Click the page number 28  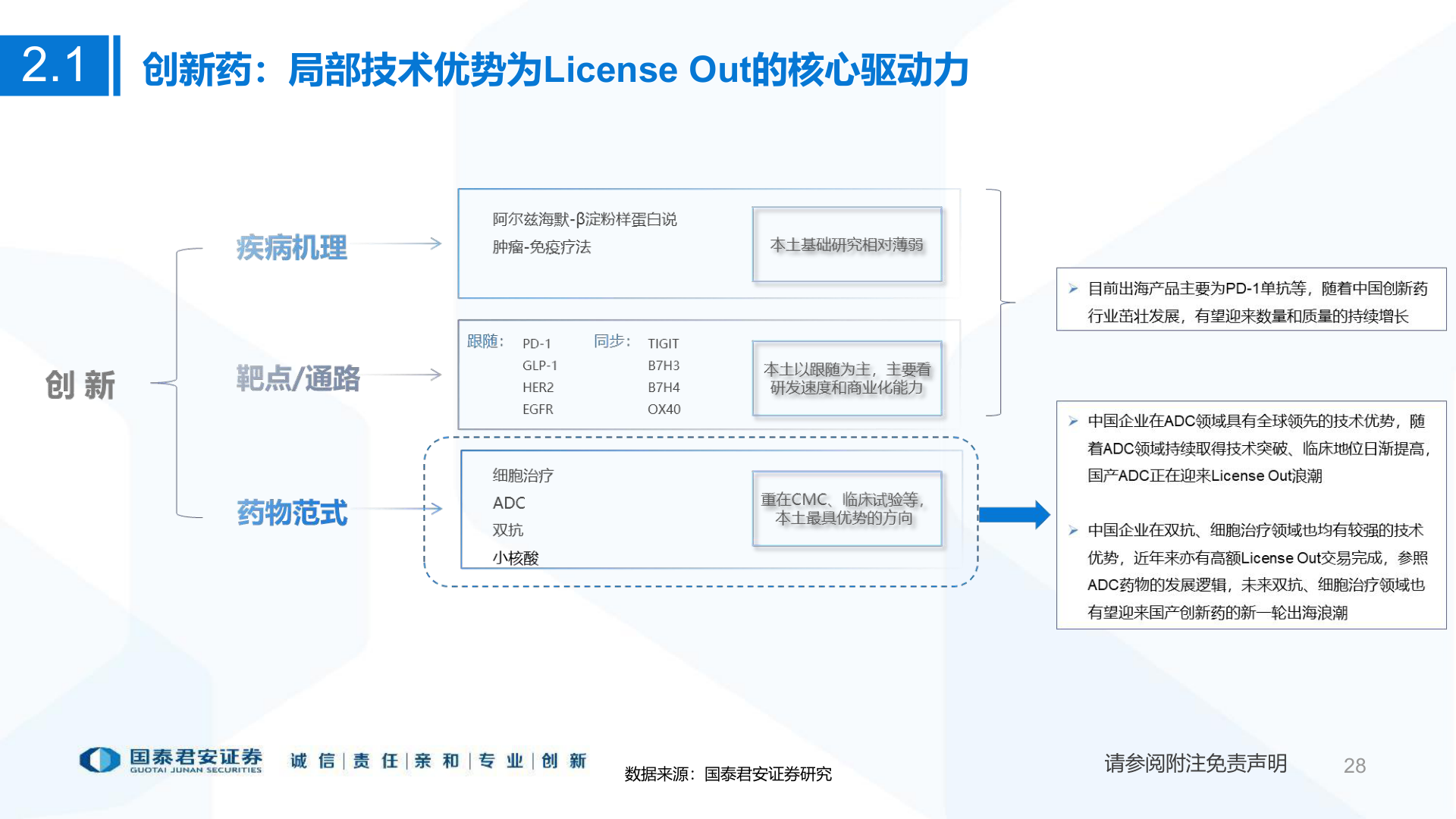click(x=1354, y=766)
